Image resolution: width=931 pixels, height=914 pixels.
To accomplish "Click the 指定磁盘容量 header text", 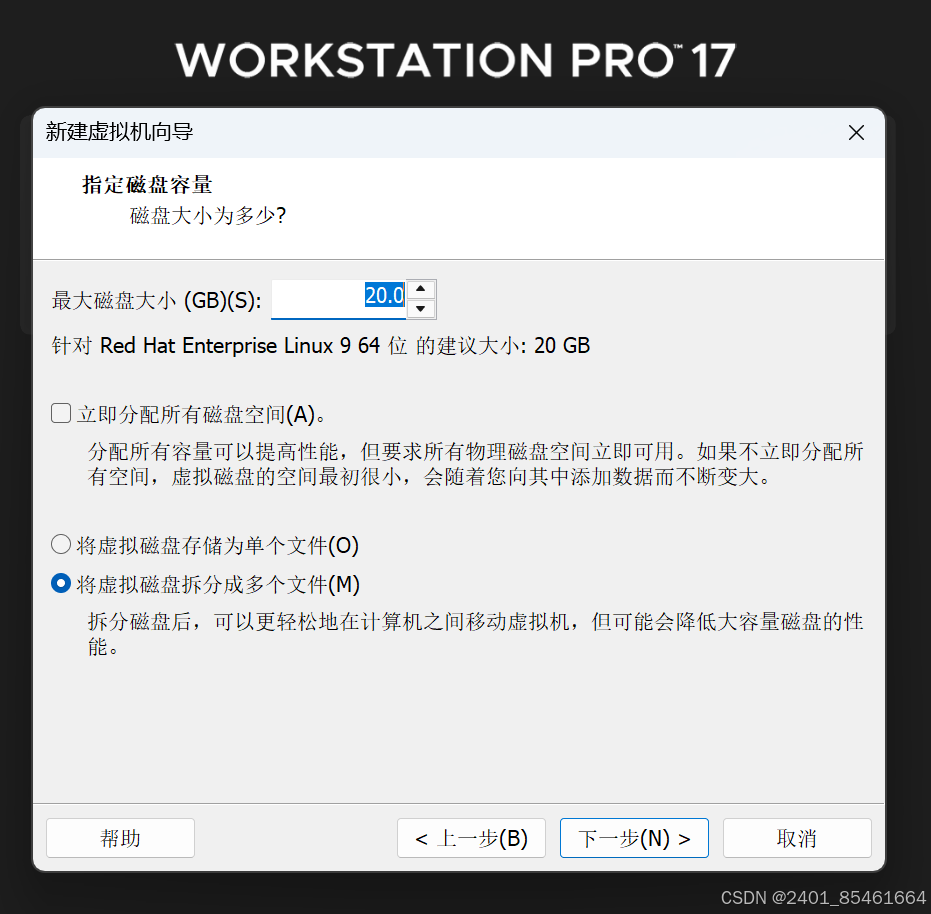I will 147,185.
